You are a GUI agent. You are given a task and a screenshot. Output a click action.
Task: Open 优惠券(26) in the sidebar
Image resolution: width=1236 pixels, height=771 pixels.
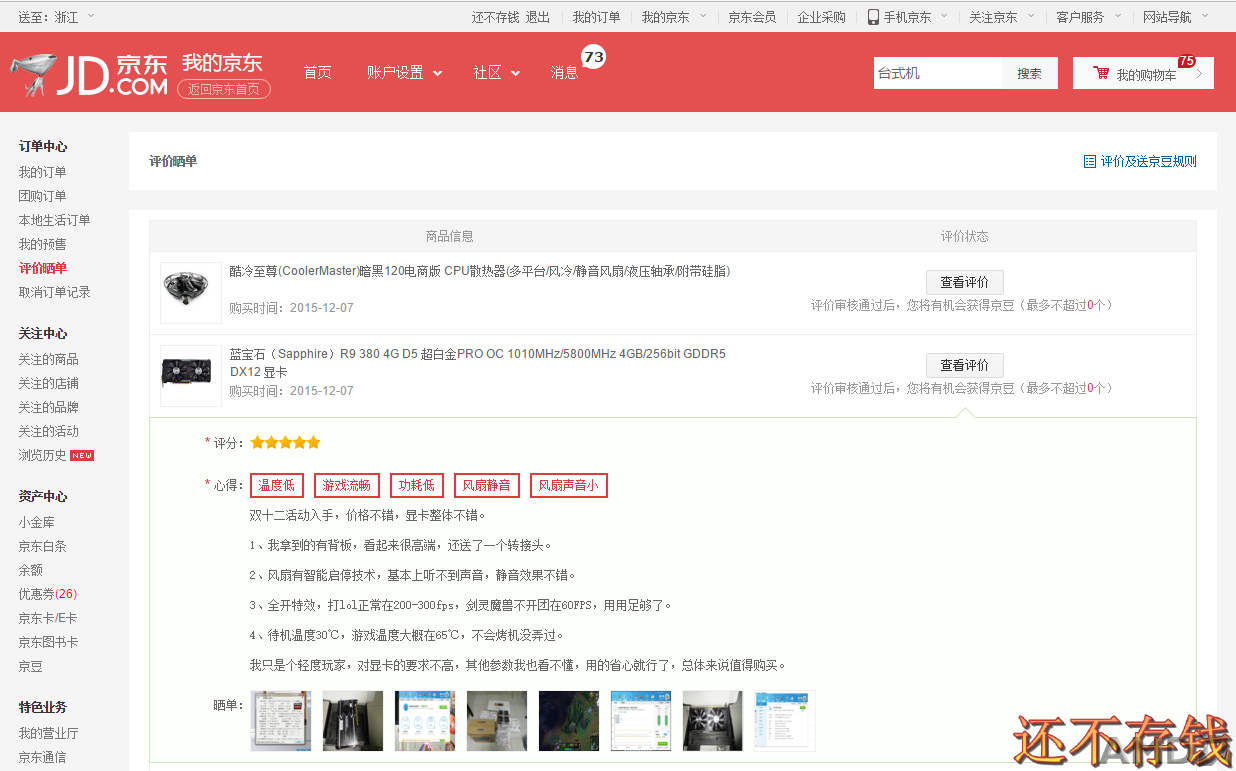(47, 594)
